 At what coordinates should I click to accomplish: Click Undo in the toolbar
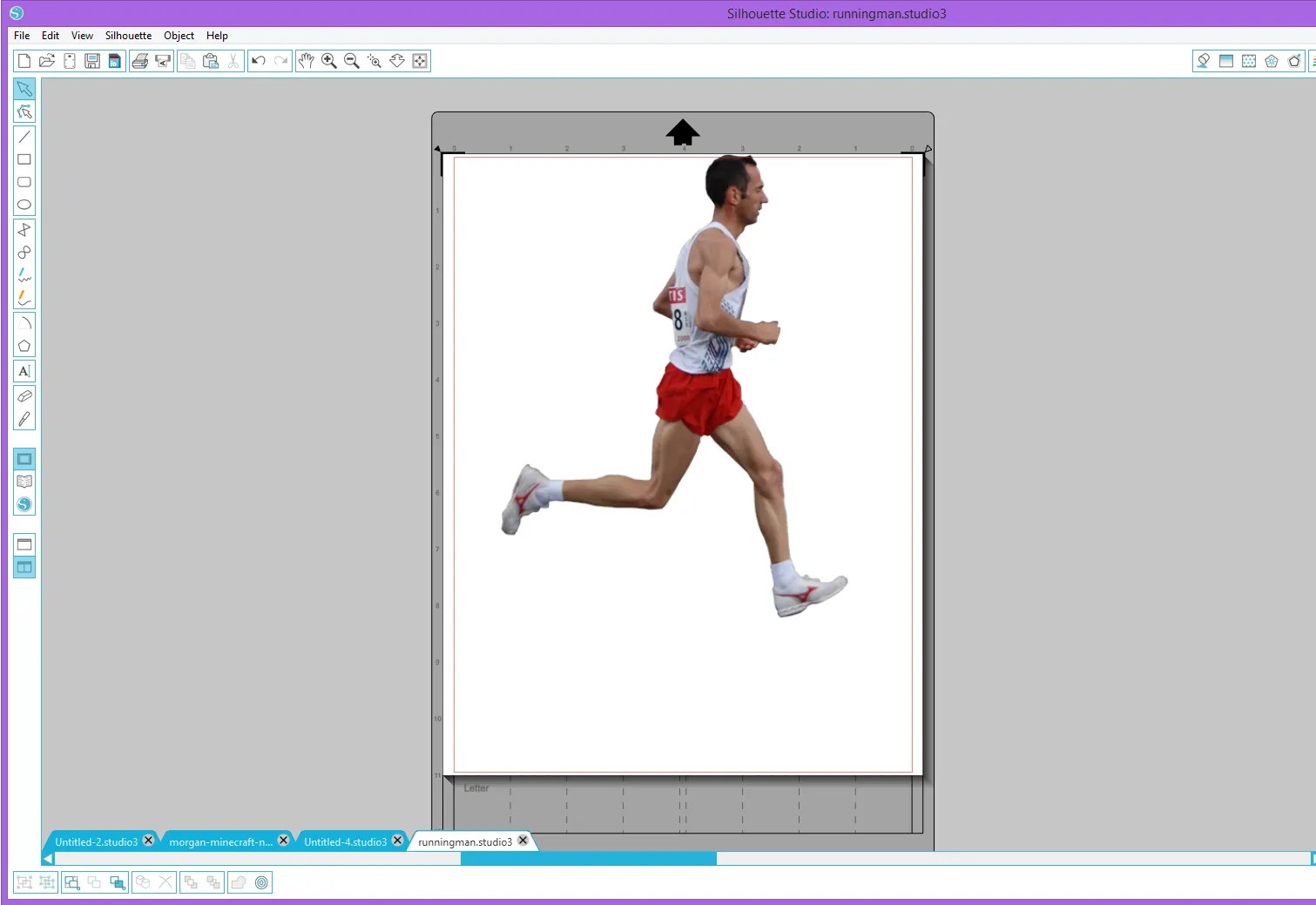258,60
